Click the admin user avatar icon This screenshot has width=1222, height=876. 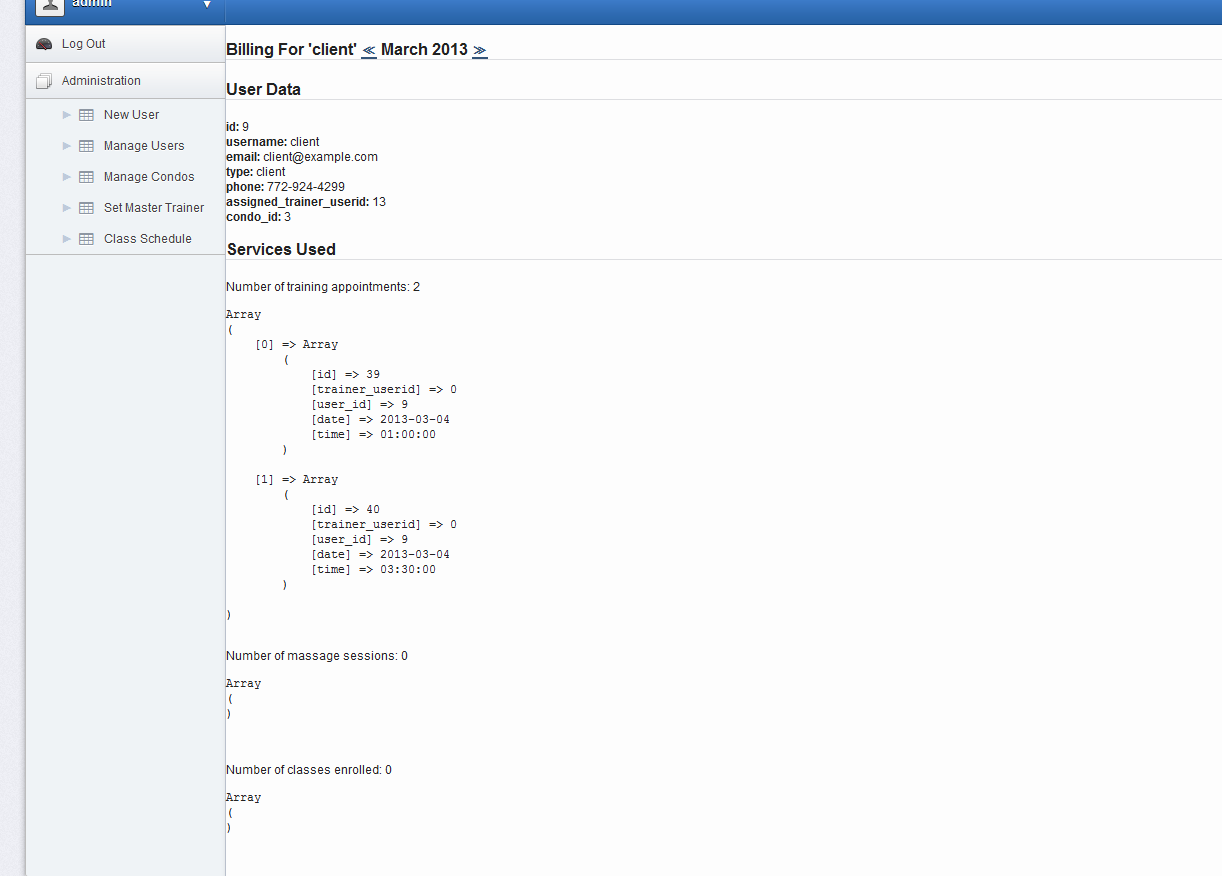(x=50, y=6)
